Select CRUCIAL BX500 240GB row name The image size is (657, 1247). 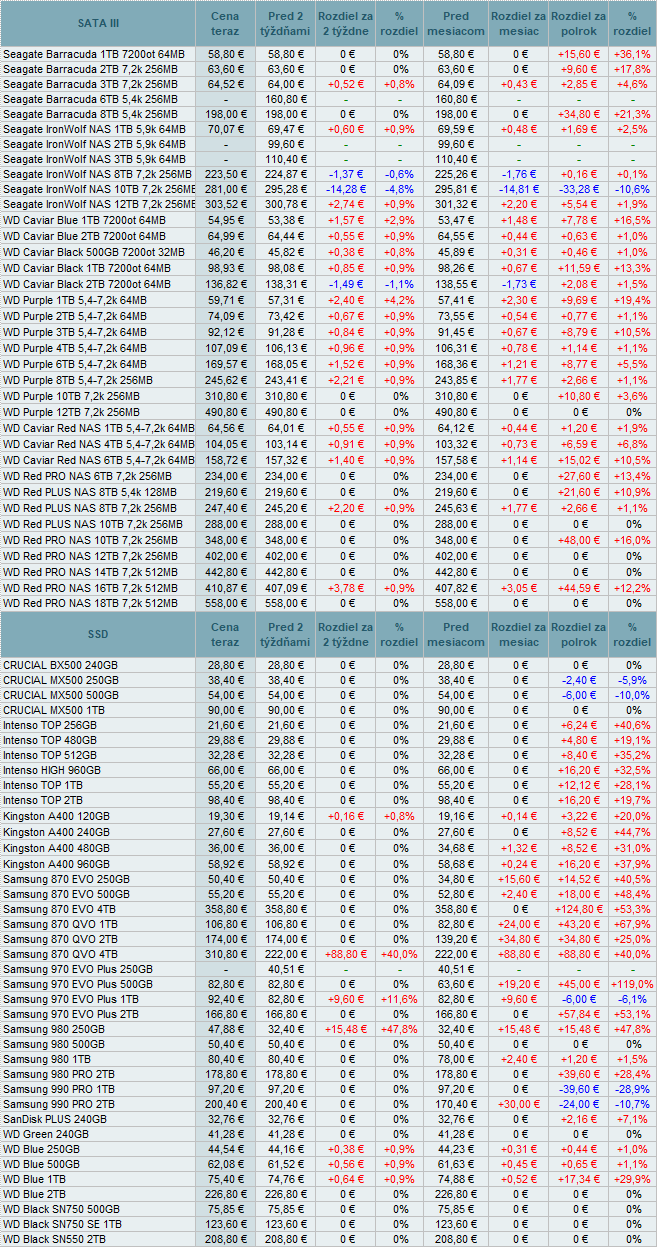[60, 664]
